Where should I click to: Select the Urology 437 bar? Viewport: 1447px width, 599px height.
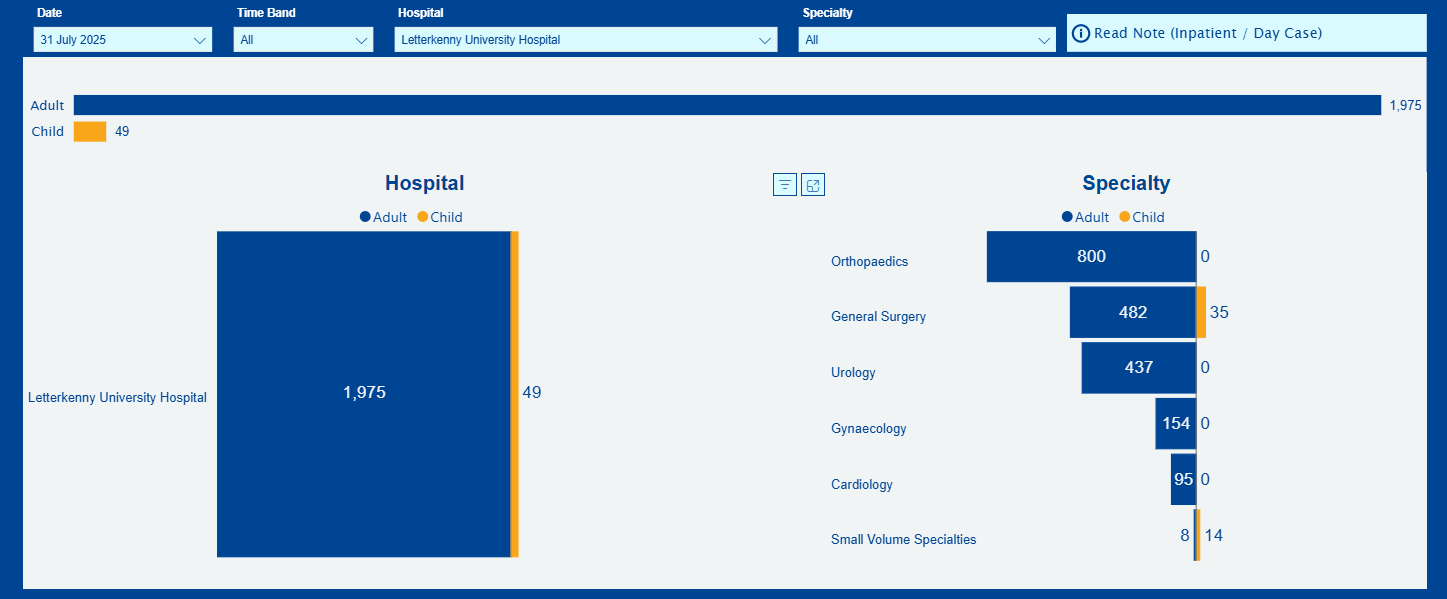coord(1138,368)
